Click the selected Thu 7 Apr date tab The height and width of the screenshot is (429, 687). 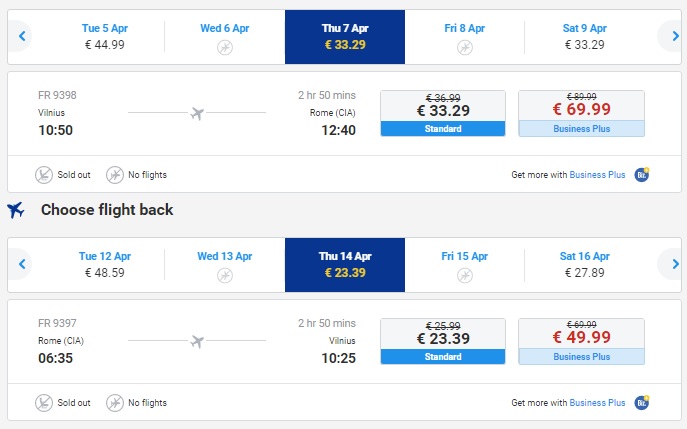[345, 37]
